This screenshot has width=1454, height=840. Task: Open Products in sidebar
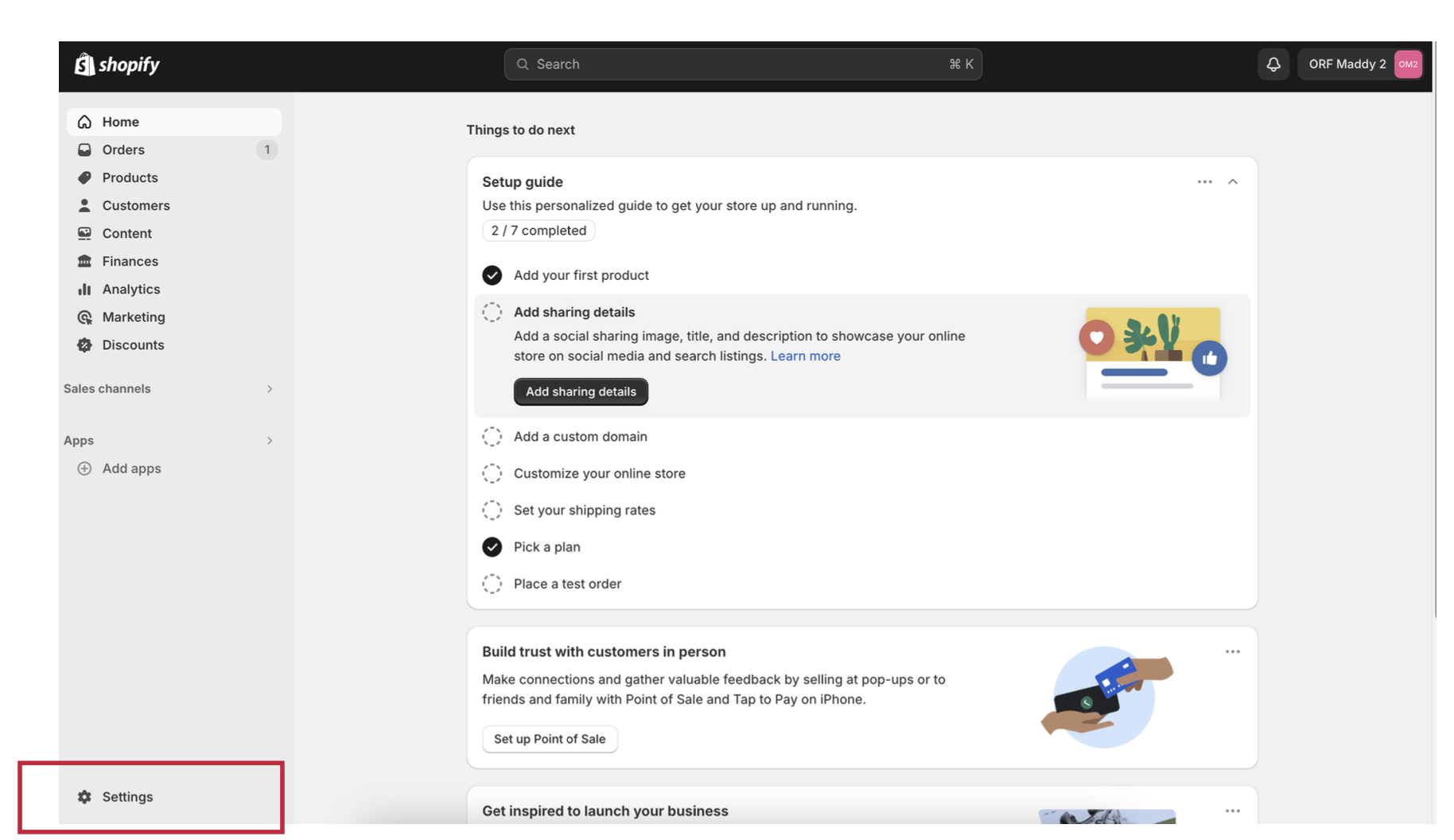click(x=173, y=177)
